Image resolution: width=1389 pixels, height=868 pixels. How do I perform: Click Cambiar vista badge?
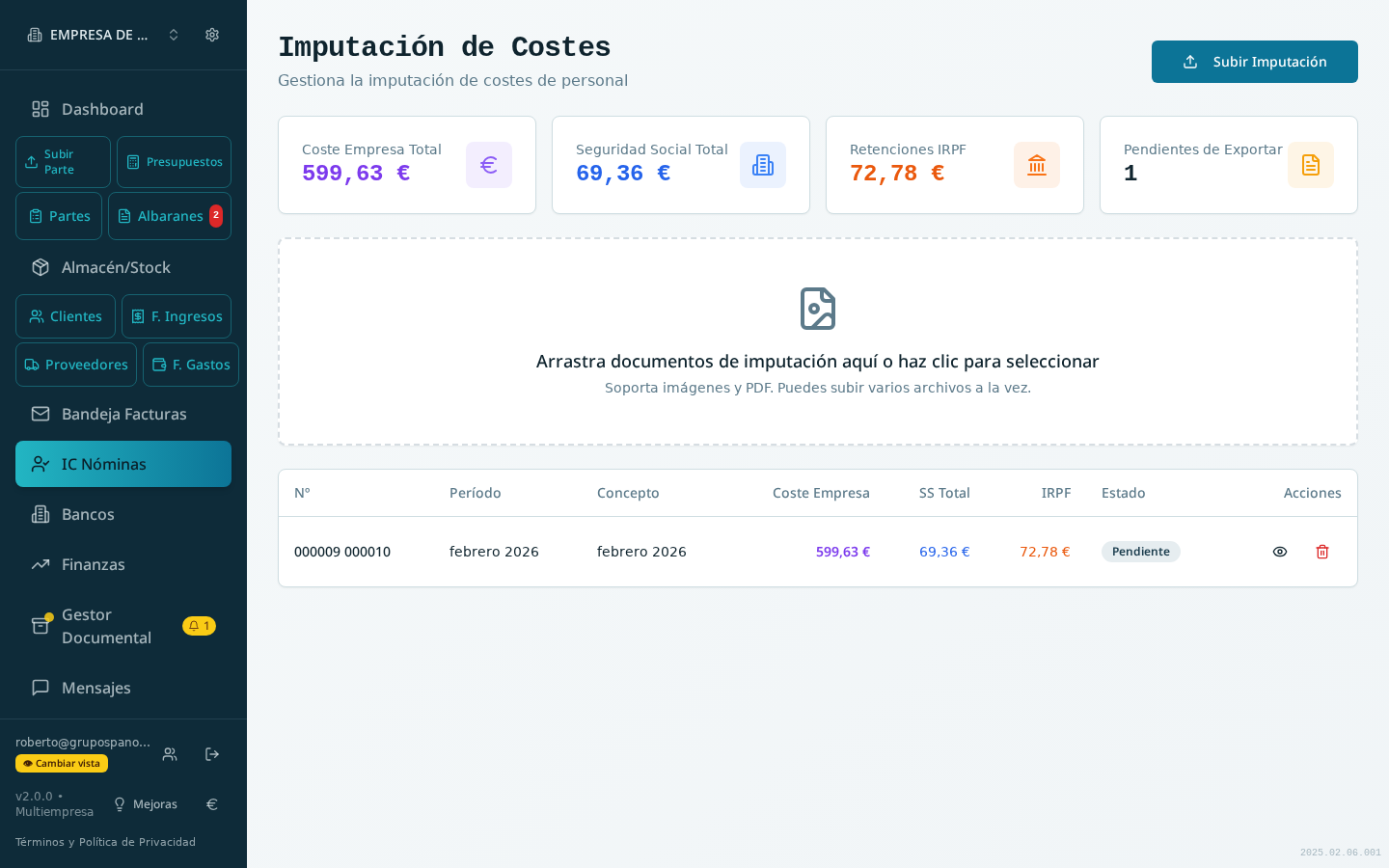62,763
